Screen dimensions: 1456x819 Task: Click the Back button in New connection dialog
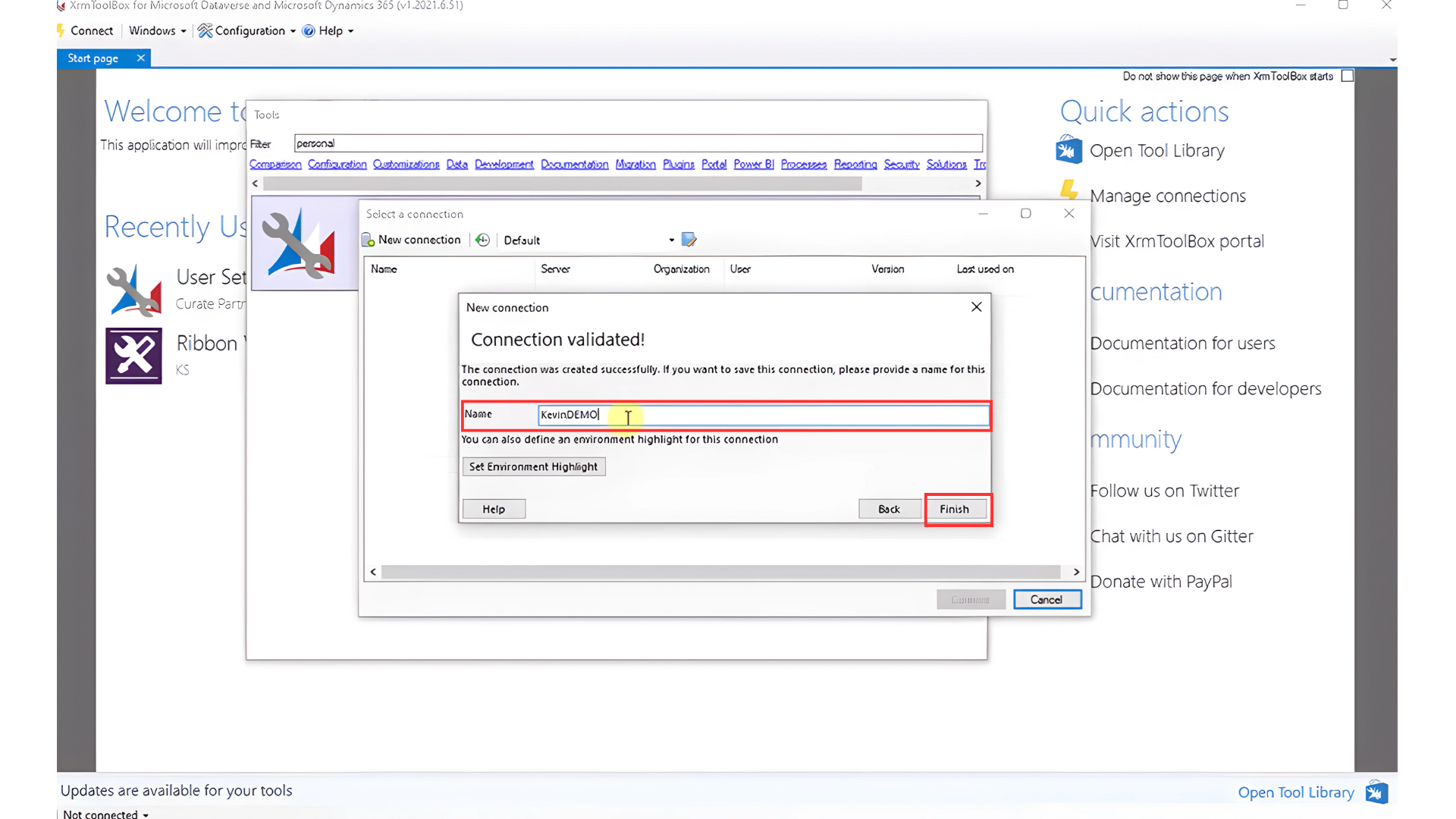pos(889,510)
